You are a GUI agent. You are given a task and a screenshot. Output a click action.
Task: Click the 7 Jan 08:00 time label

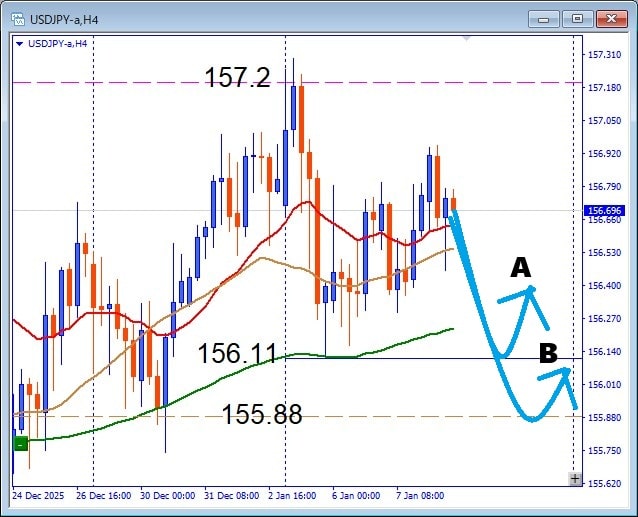pyautogui.click(x=420, y=495)
